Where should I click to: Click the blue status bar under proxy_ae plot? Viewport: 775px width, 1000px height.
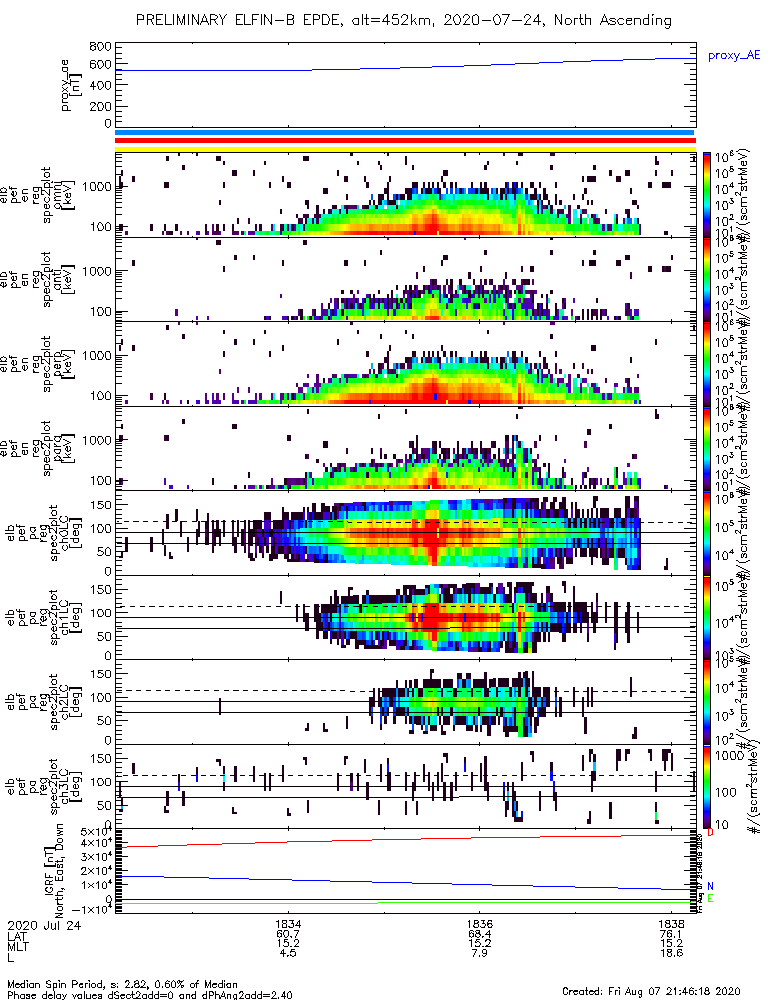coord(405,133)
